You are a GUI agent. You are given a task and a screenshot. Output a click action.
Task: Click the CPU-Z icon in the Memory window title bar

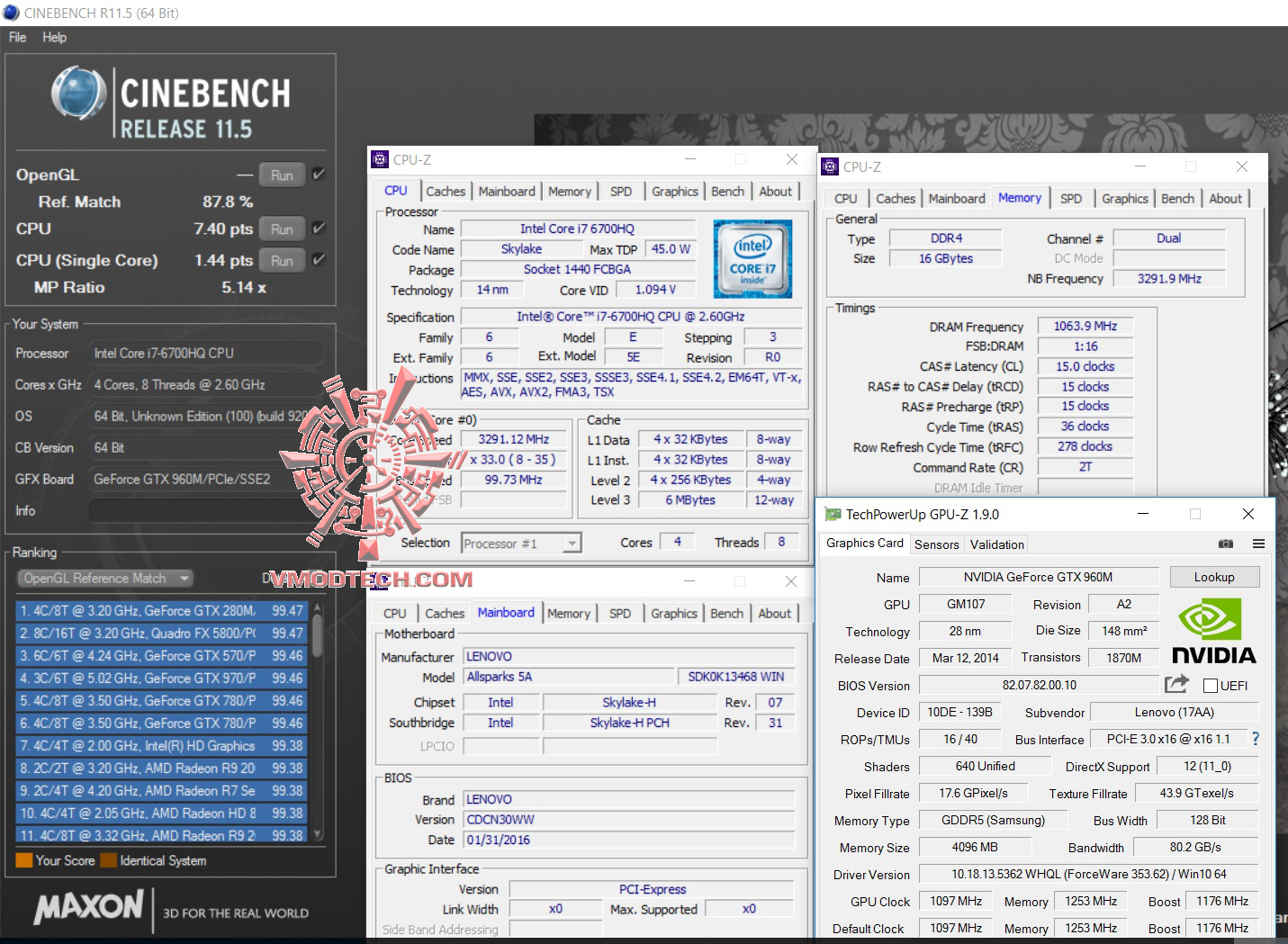[x=830, y=166]
